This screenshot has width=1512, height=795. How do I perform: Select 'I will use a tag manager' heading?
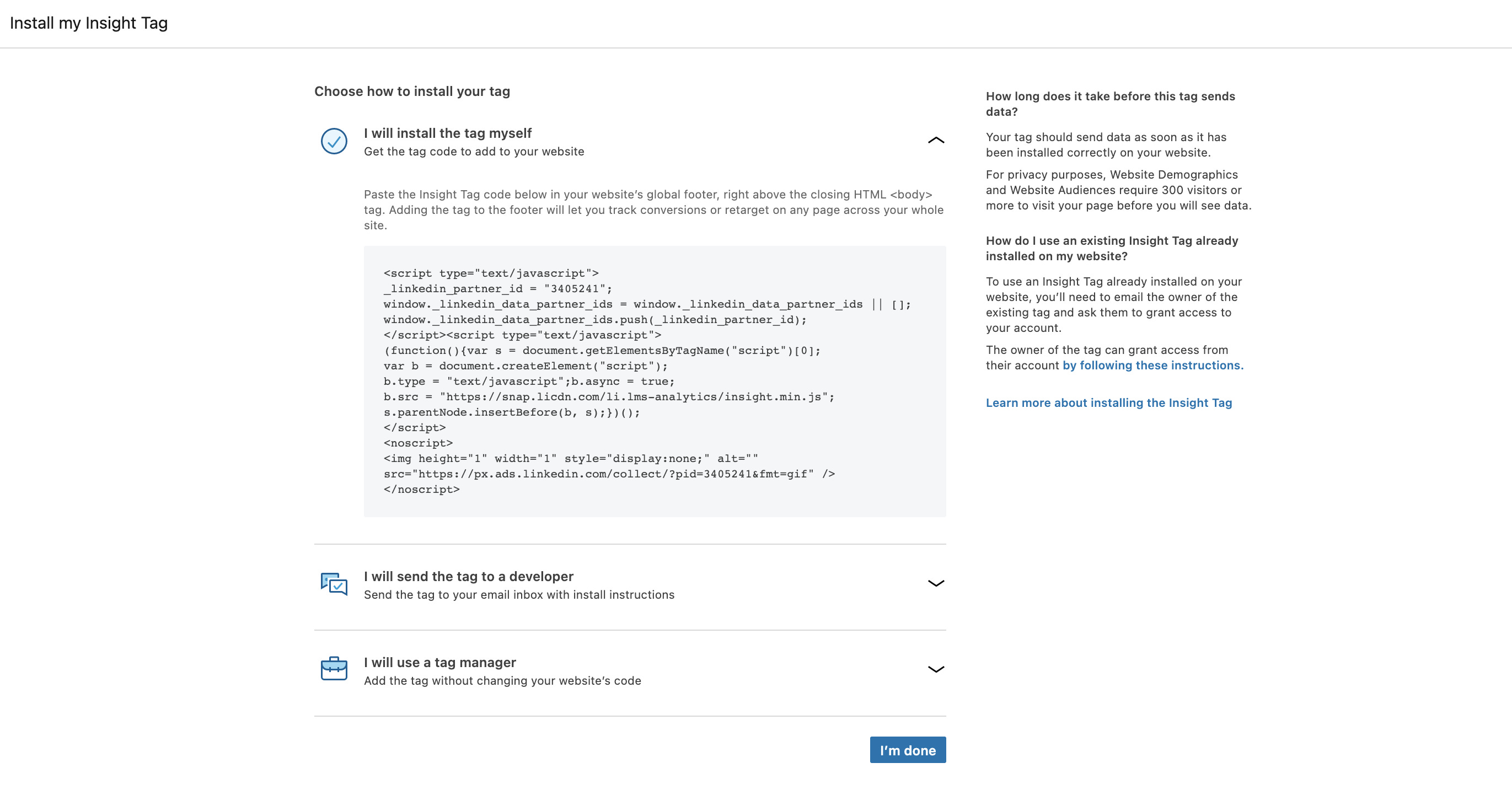tap(439, 662)
